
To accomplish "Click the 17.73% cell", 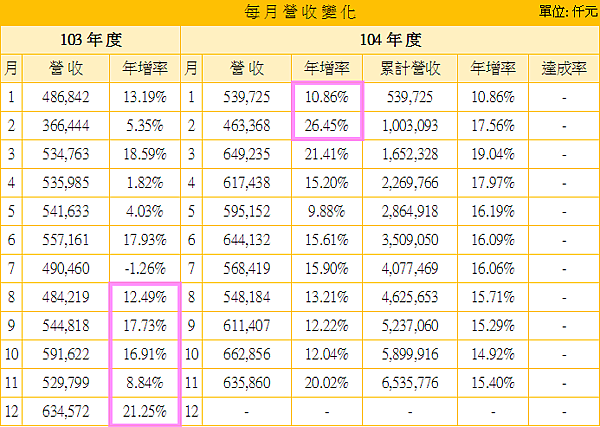I will (145, 326).
